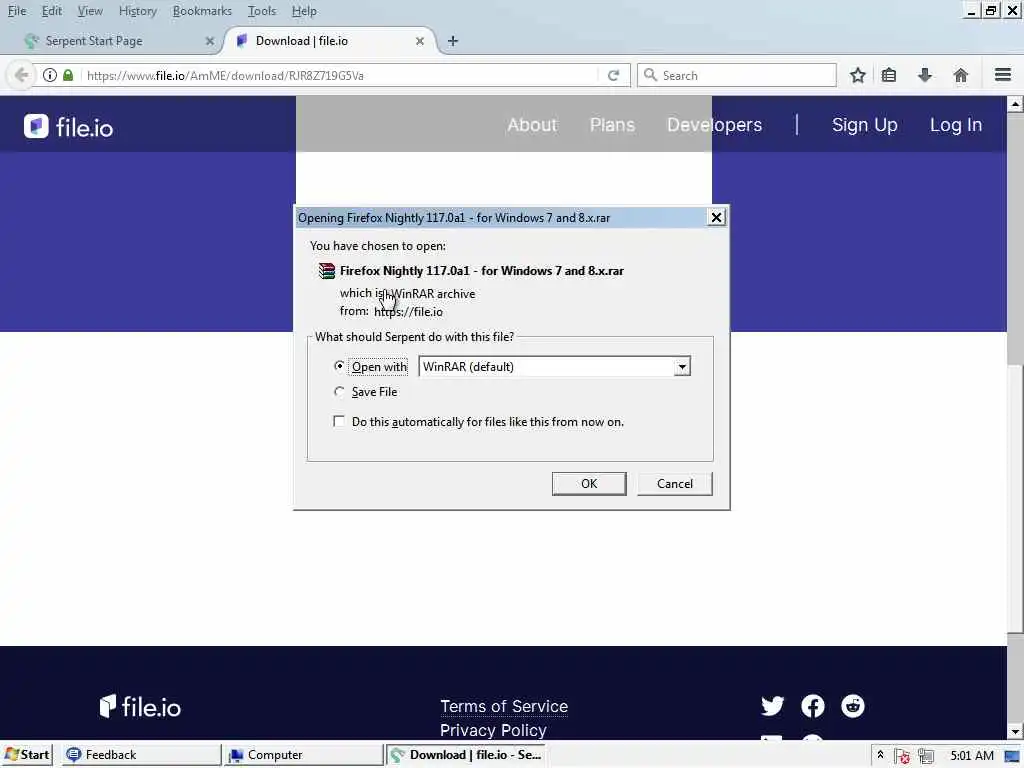Click the URL address field
This screenshot has height=768, width=1024.
pyautogui.click(x=340, y=75)
